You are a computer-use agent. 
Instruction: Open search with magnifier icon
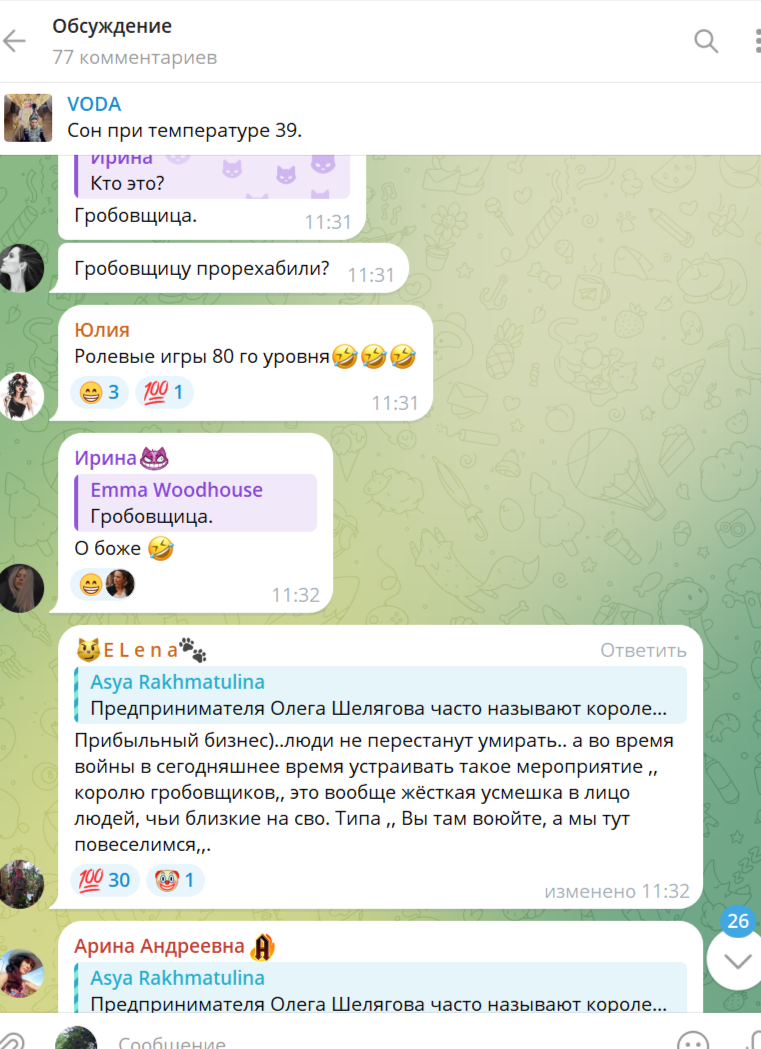(x=705, y=41)
